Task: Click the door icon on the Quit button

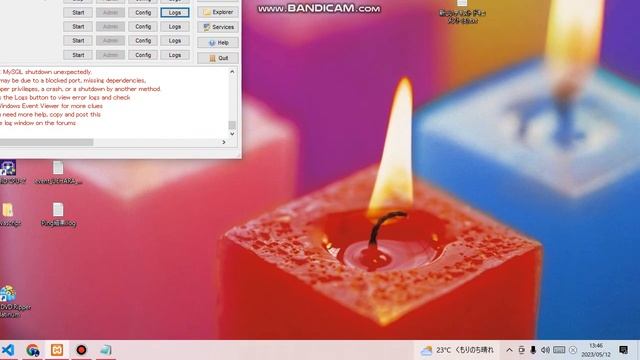Action: point(212,58)
